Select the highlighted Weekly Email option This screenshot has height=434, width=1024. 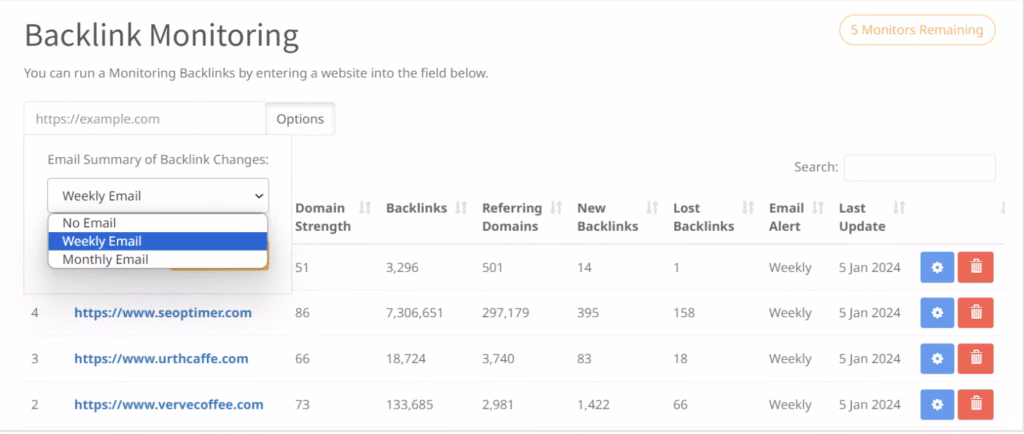157,241
